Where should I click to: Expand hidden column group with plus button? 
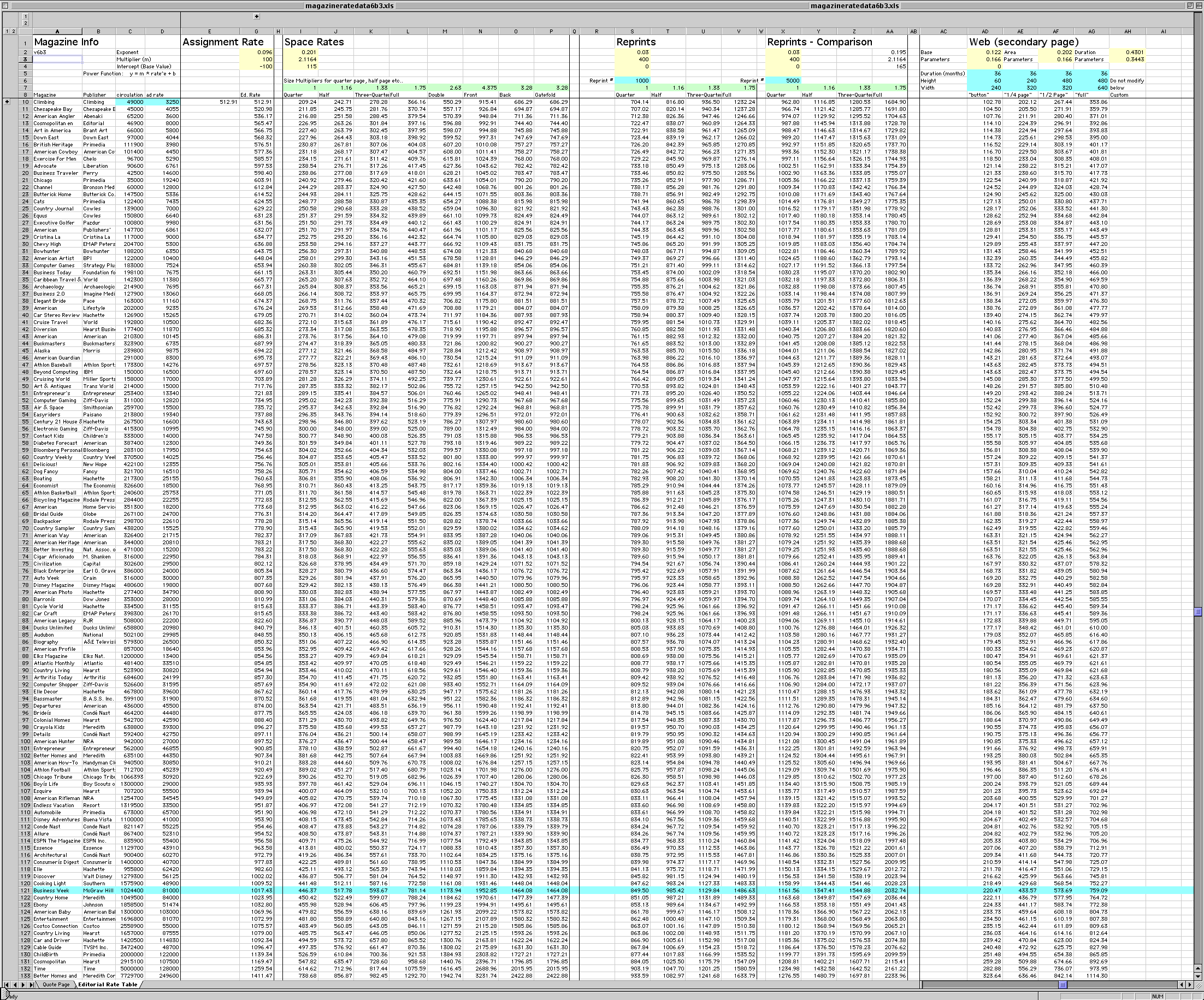pos(256,16)
